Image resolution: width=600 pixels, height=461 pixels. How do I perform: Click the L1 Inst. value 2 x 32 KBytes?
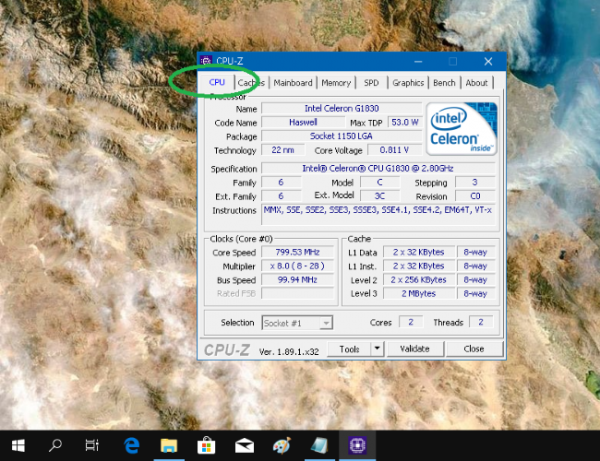(x=419, y=266)
